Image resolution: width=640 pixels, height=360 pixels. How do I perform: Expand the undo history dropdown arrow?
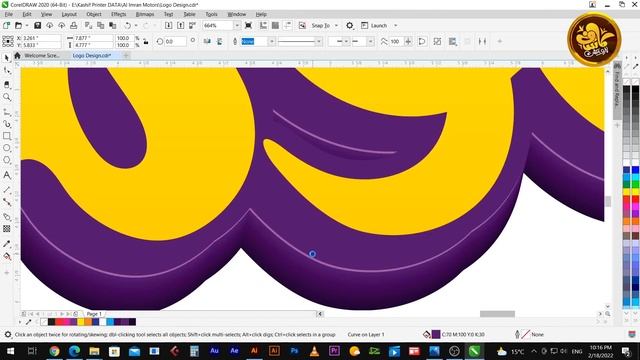click(136, 25)
